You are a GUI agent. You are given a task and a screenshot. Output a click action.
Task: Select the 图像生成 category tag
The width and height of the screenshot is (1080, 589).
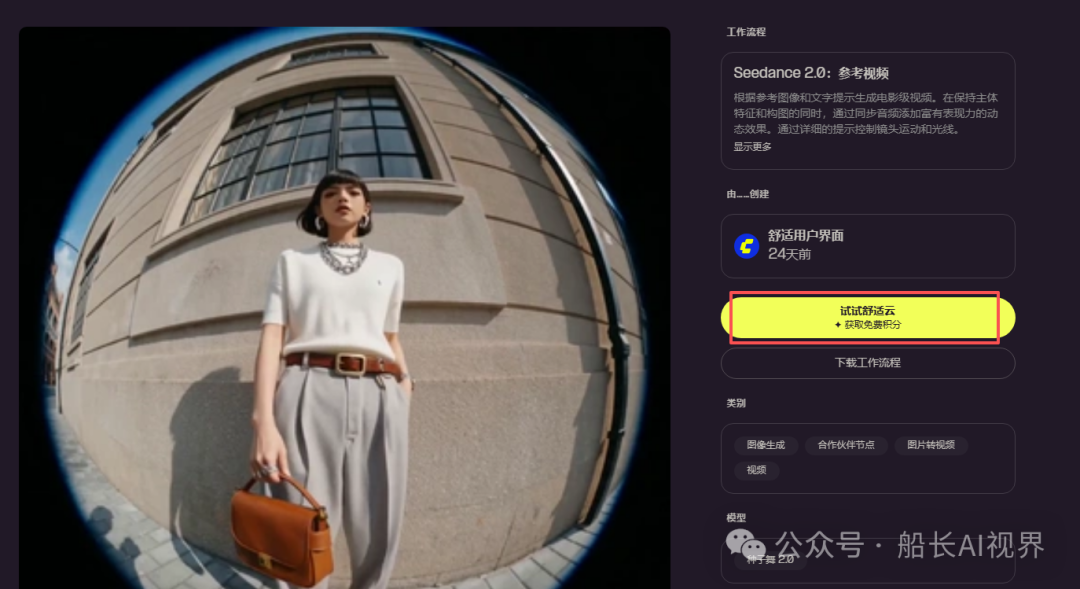[766, 445]
